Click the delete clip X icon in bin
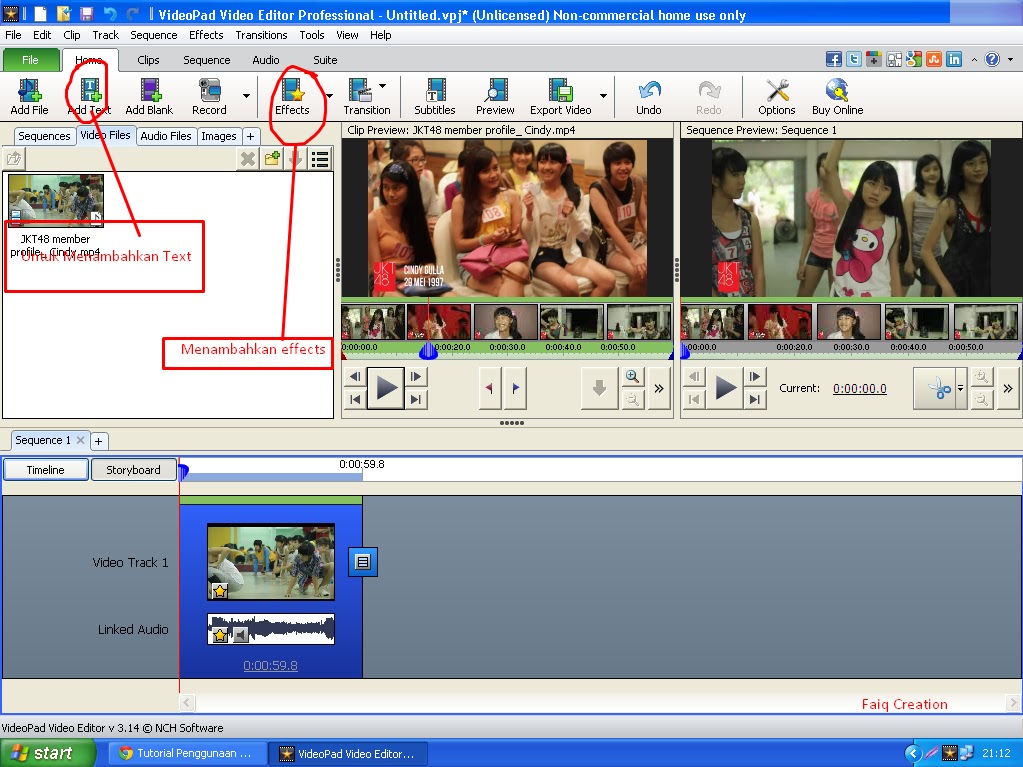 [248, 158]
